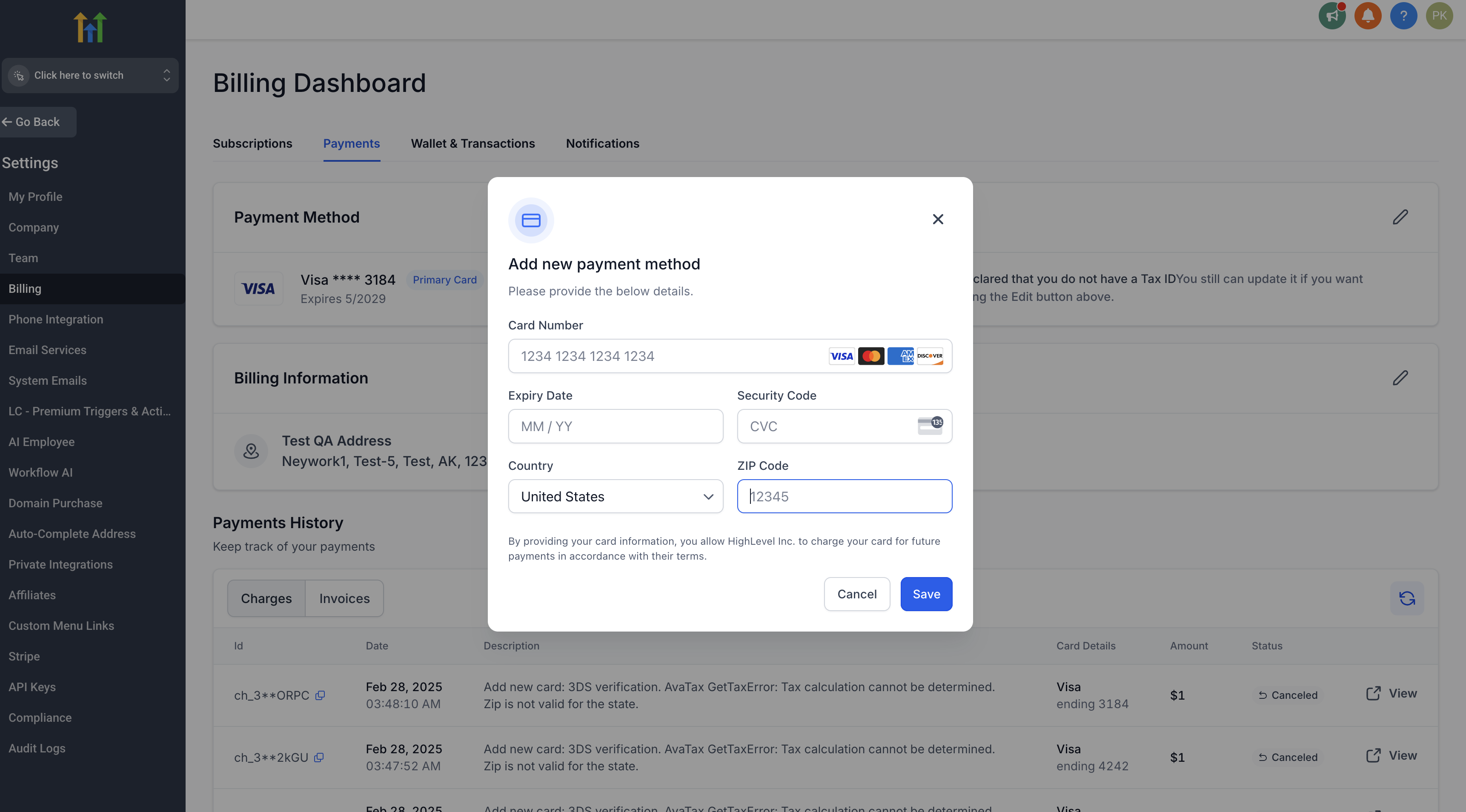Screen dimensions: 1466x812
Task: Select the Invoices toggle
Action: pos(344,598)
